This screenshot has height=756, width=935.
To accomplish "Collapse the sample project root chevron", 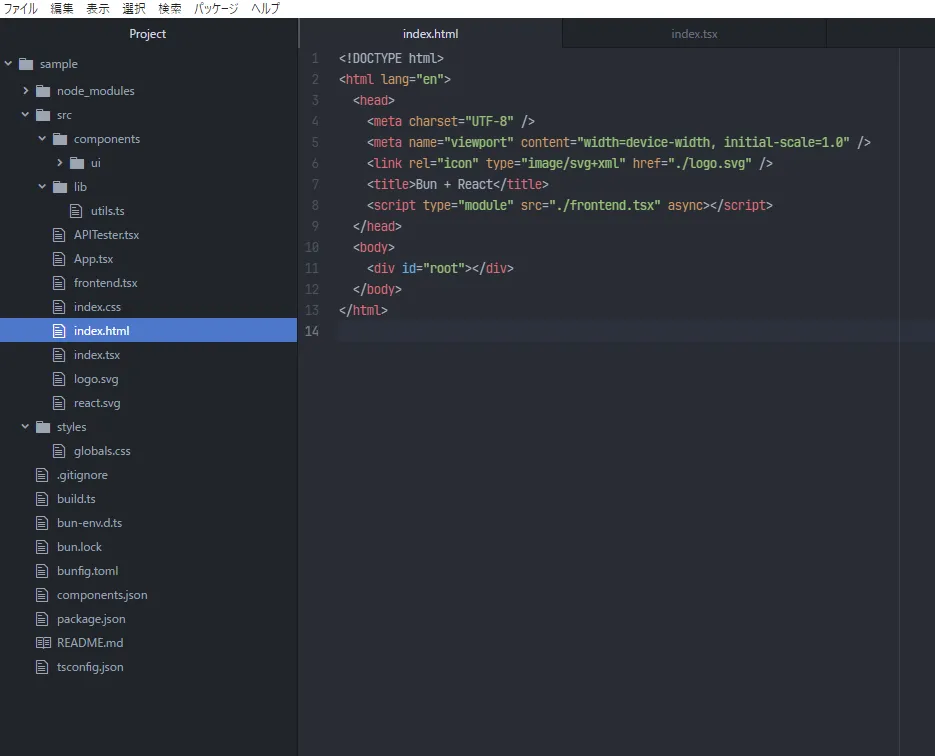I will (x=8, y=63).
